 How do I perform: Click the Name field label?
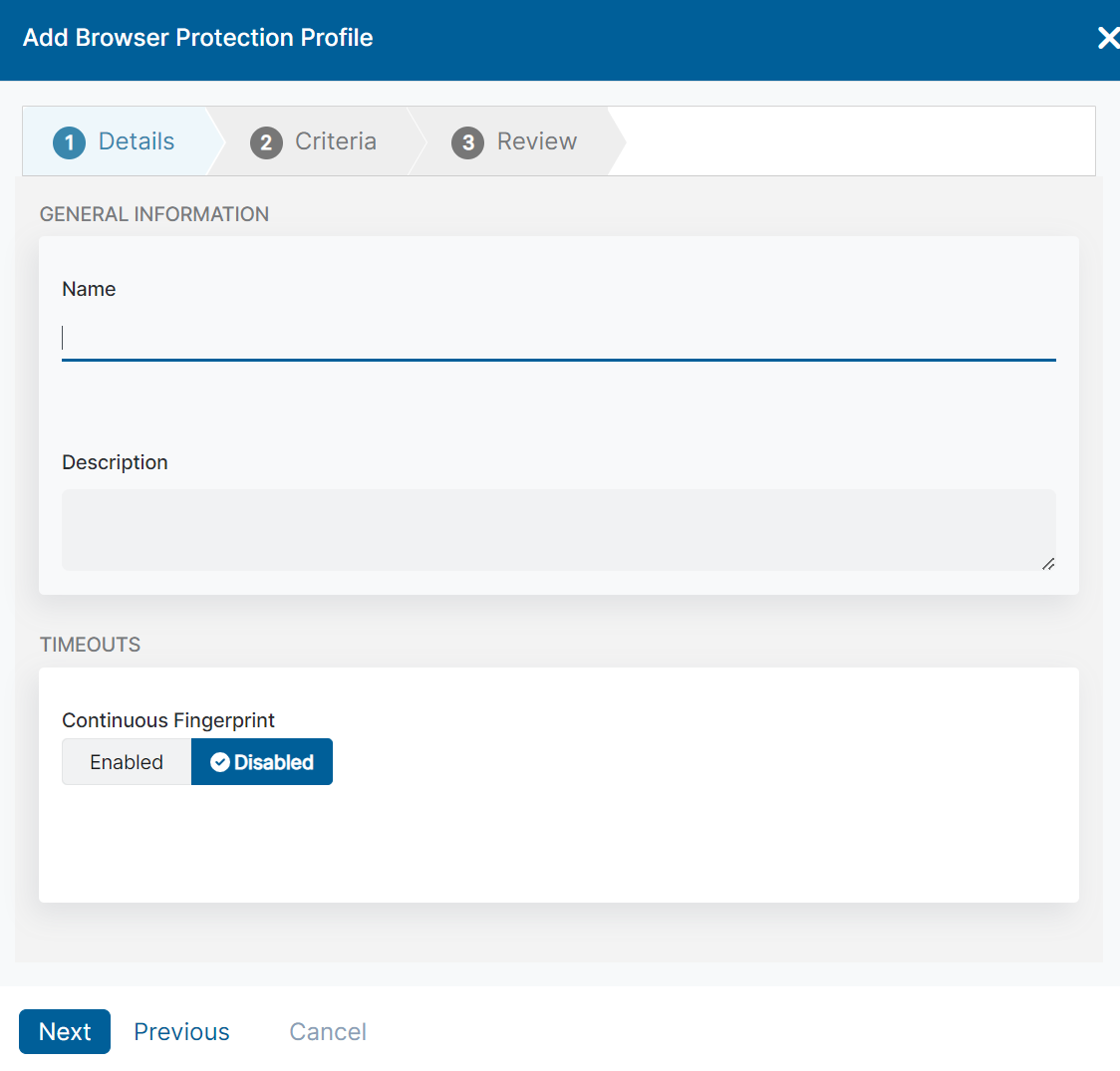point(89,289)
